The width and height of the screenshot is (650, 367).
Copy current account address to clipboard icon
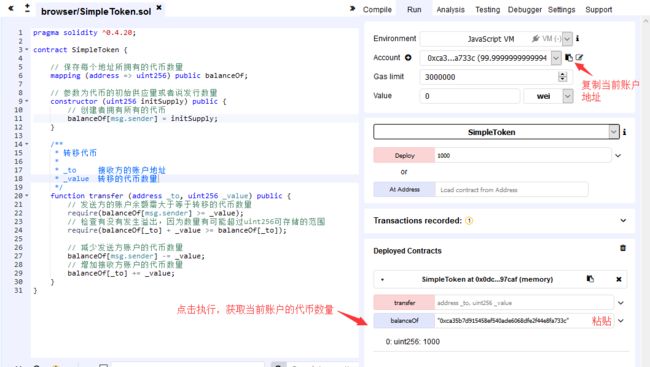coord(569,58)
